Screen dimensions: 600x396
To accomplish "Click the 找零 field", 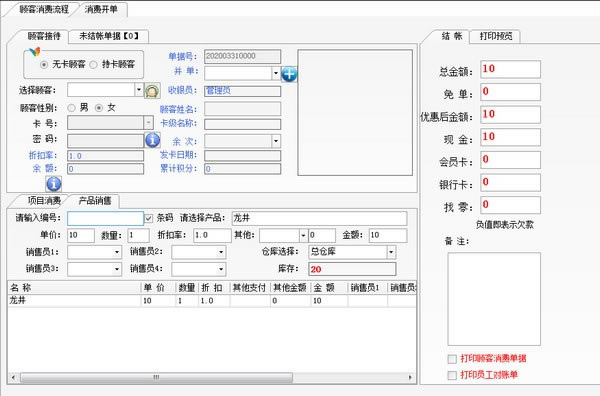I will 510,205.
